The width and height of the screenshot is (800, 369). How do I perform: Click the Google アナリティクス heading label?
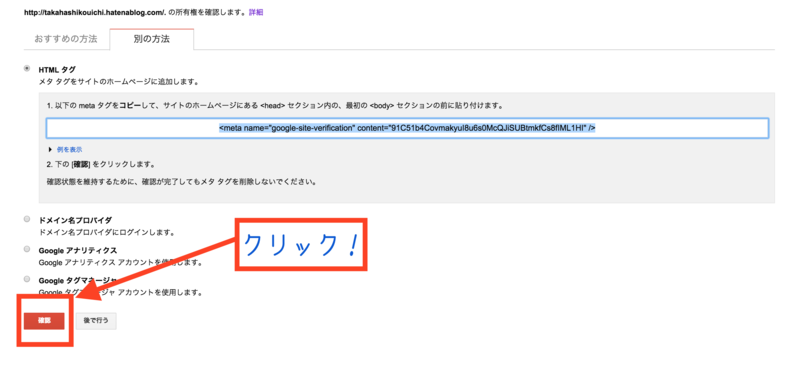(78, 251)
